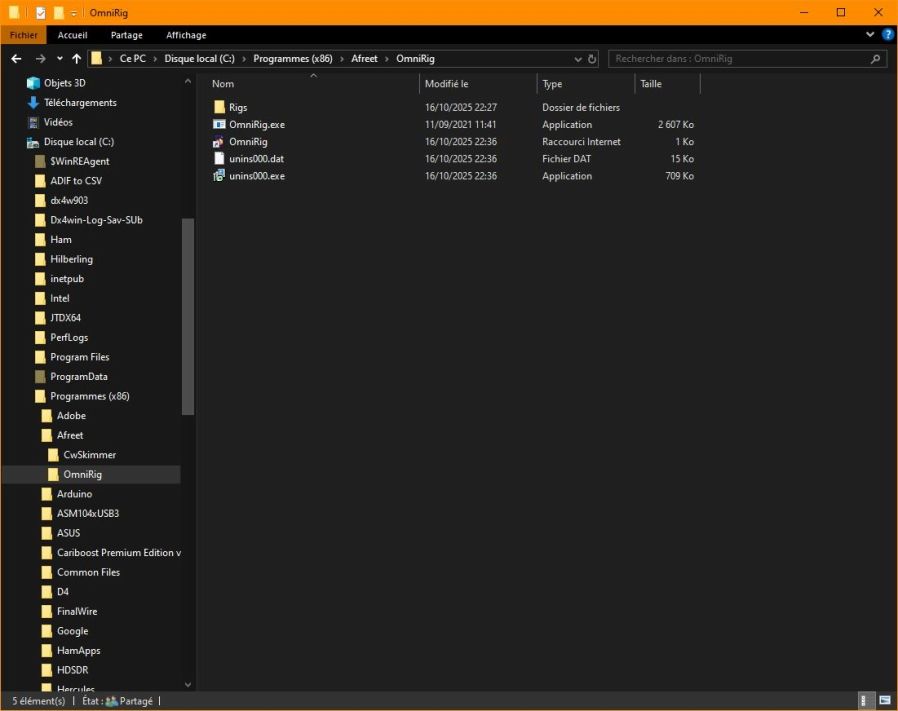The width and height of the screenshot is (898, 711).
Task: Select the CwSkimmer folder in the tree
Action: [89, 455]
